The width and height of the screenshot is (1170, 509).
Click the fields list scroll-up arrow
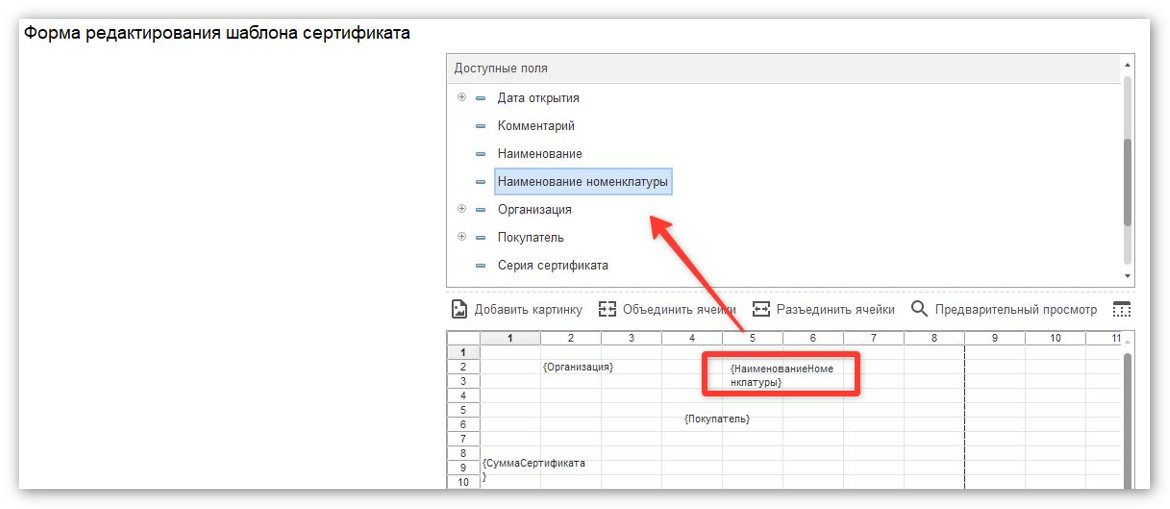(x=1127, y=66)
